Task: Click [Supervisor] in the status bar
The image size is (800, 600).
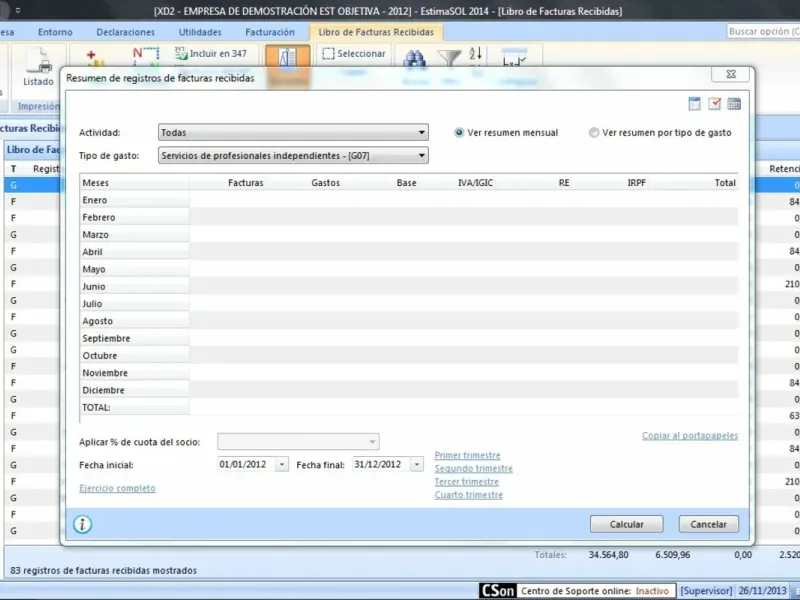Action: 707,591
